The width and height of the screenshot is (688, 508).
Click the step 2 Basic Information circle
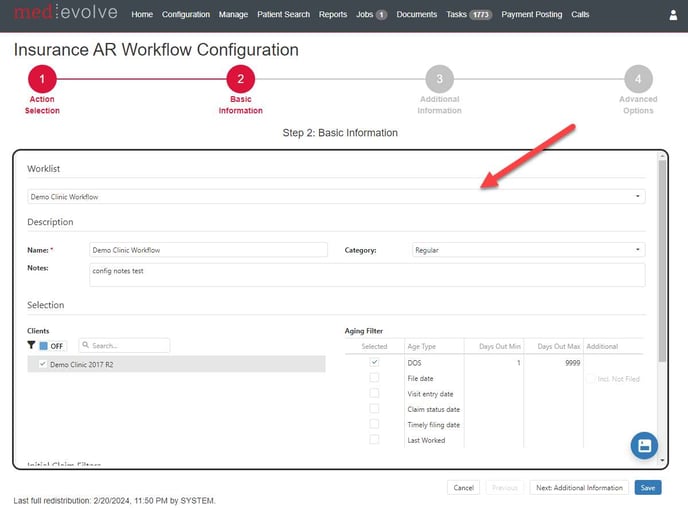pos(240,80)
